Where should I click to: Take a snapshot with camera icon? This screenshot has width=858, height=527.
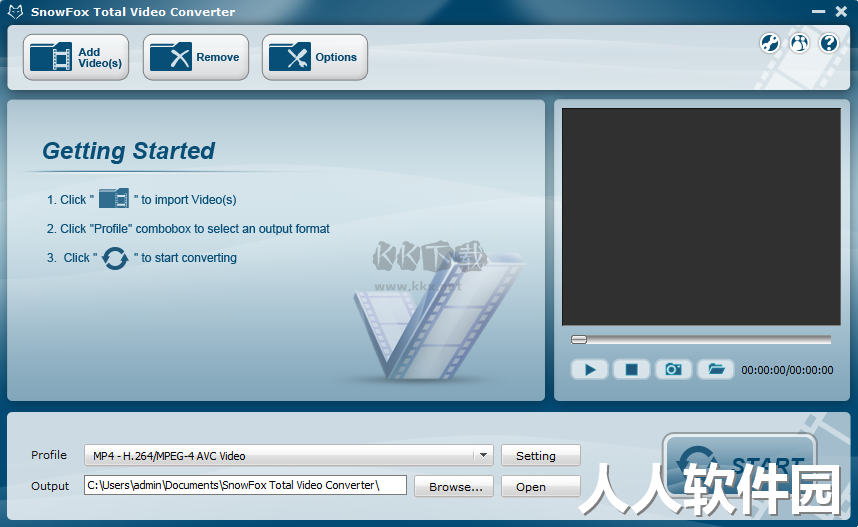point(674,370)
